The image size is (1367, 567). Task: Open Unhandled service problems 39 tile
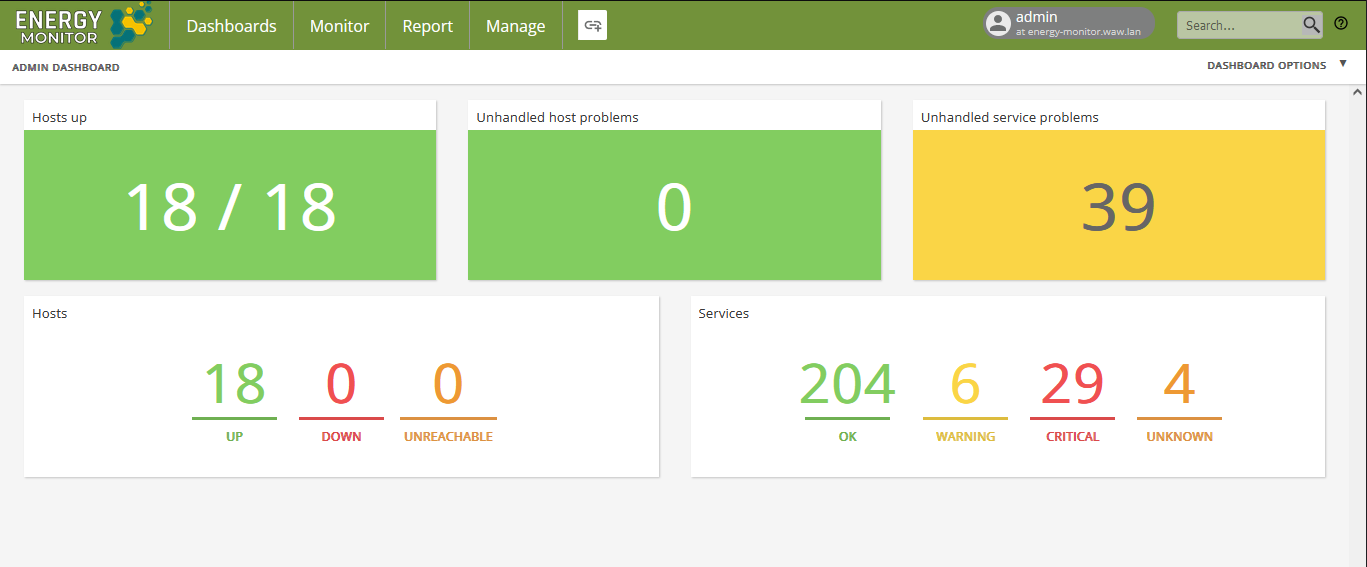tap(1119, 205)
